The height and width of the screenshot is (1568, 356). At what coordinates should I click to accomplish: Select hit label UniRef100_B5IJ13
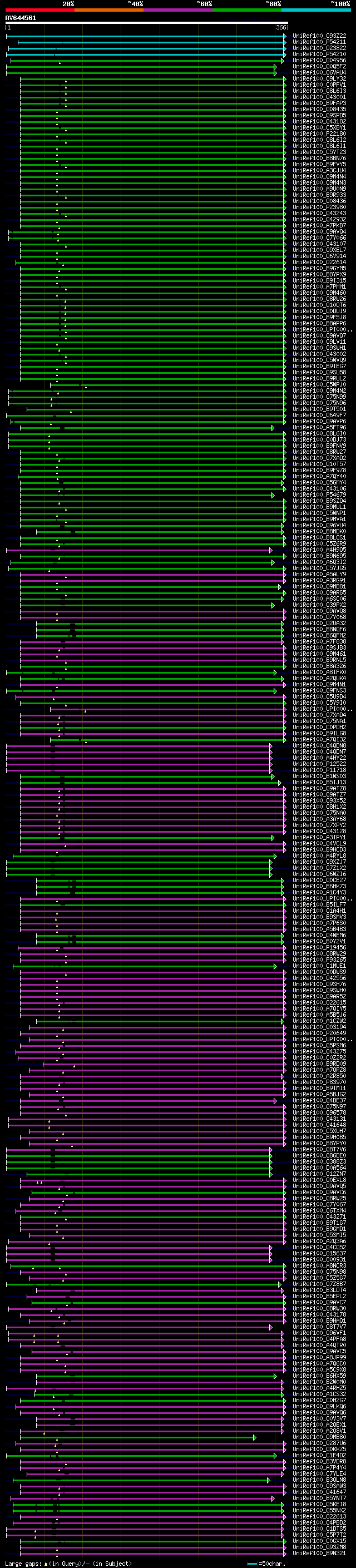(x=319, y=782)
